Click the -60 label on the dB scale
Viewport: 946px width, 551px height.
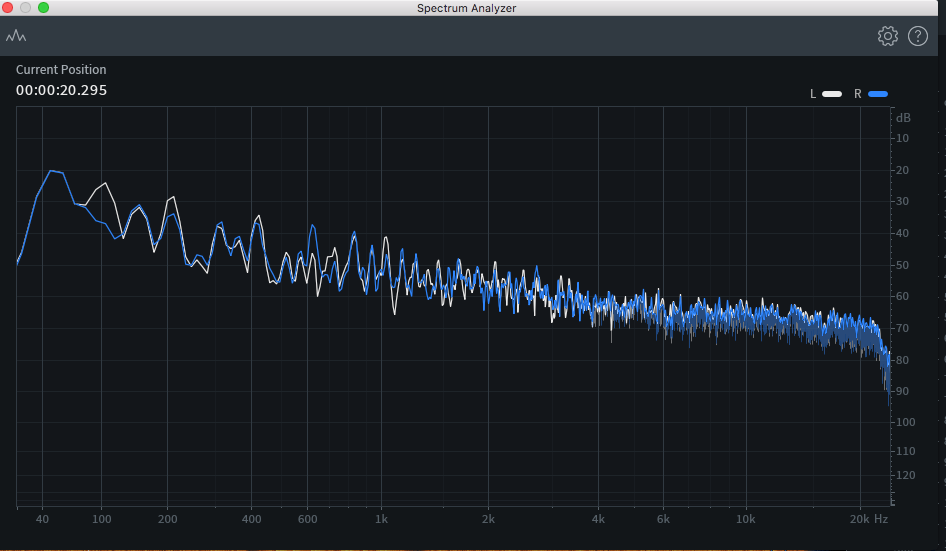[x=901, y=296]
